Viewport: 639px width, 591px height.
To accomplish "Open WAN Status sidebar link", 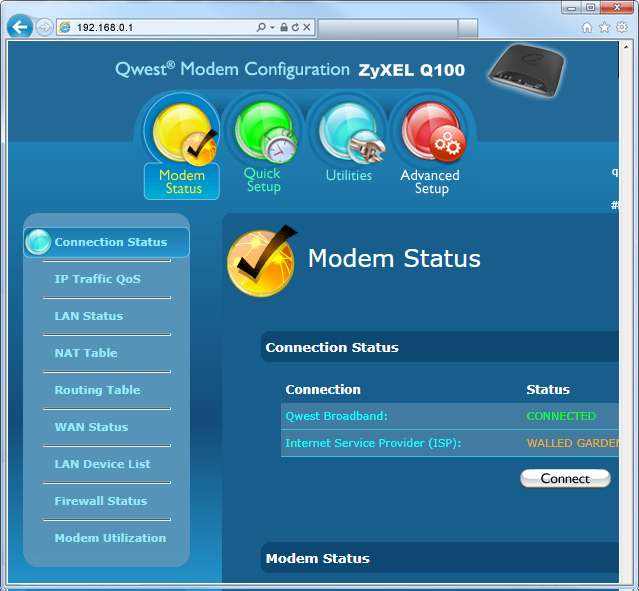I will 91,427.
